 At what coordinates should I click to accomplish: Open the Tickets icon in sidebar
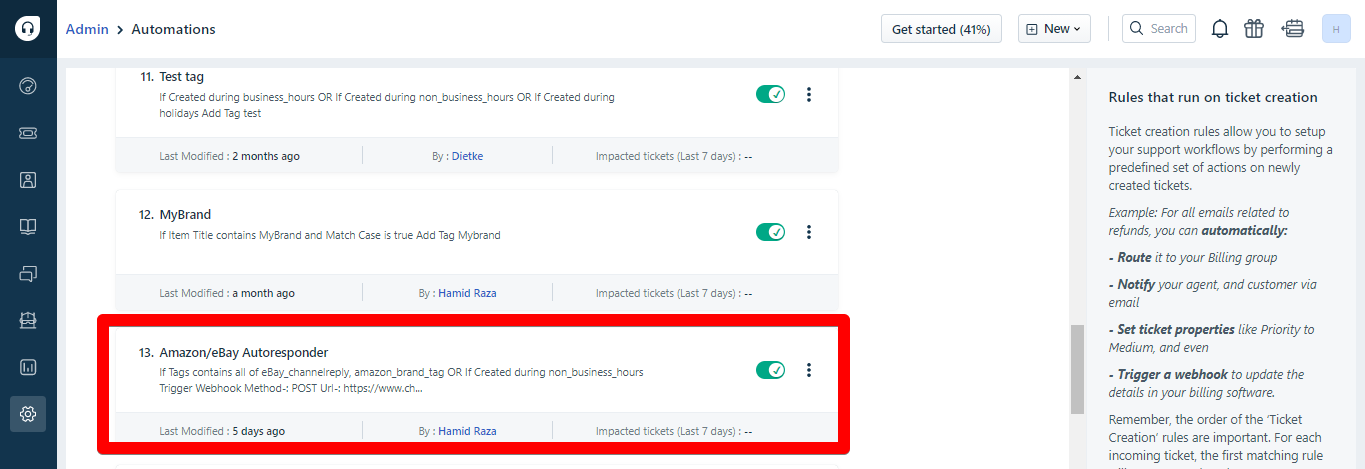[28, 132]
